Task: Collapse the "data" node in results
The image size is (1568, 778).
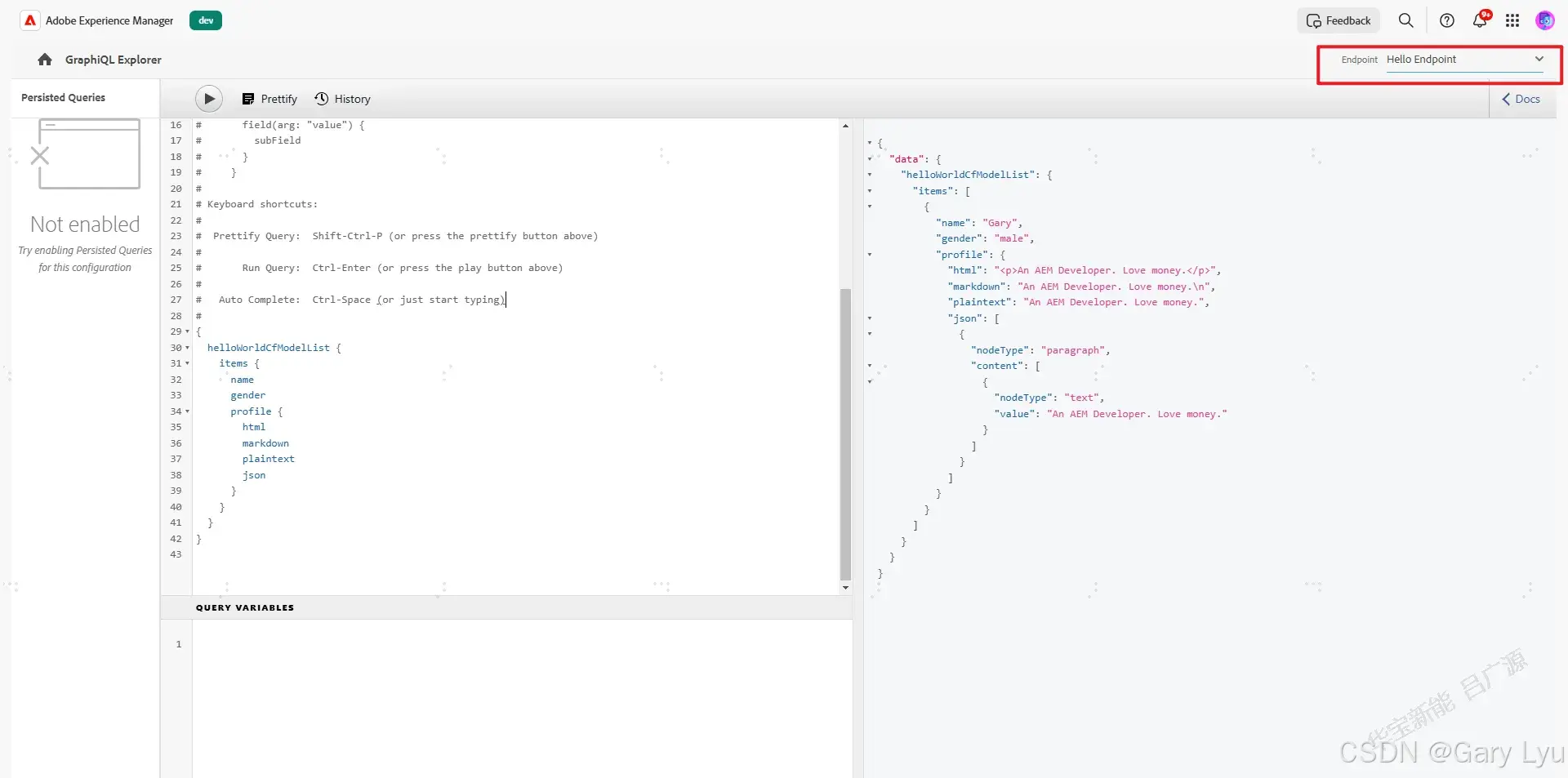Action: (x=870, y=159)
